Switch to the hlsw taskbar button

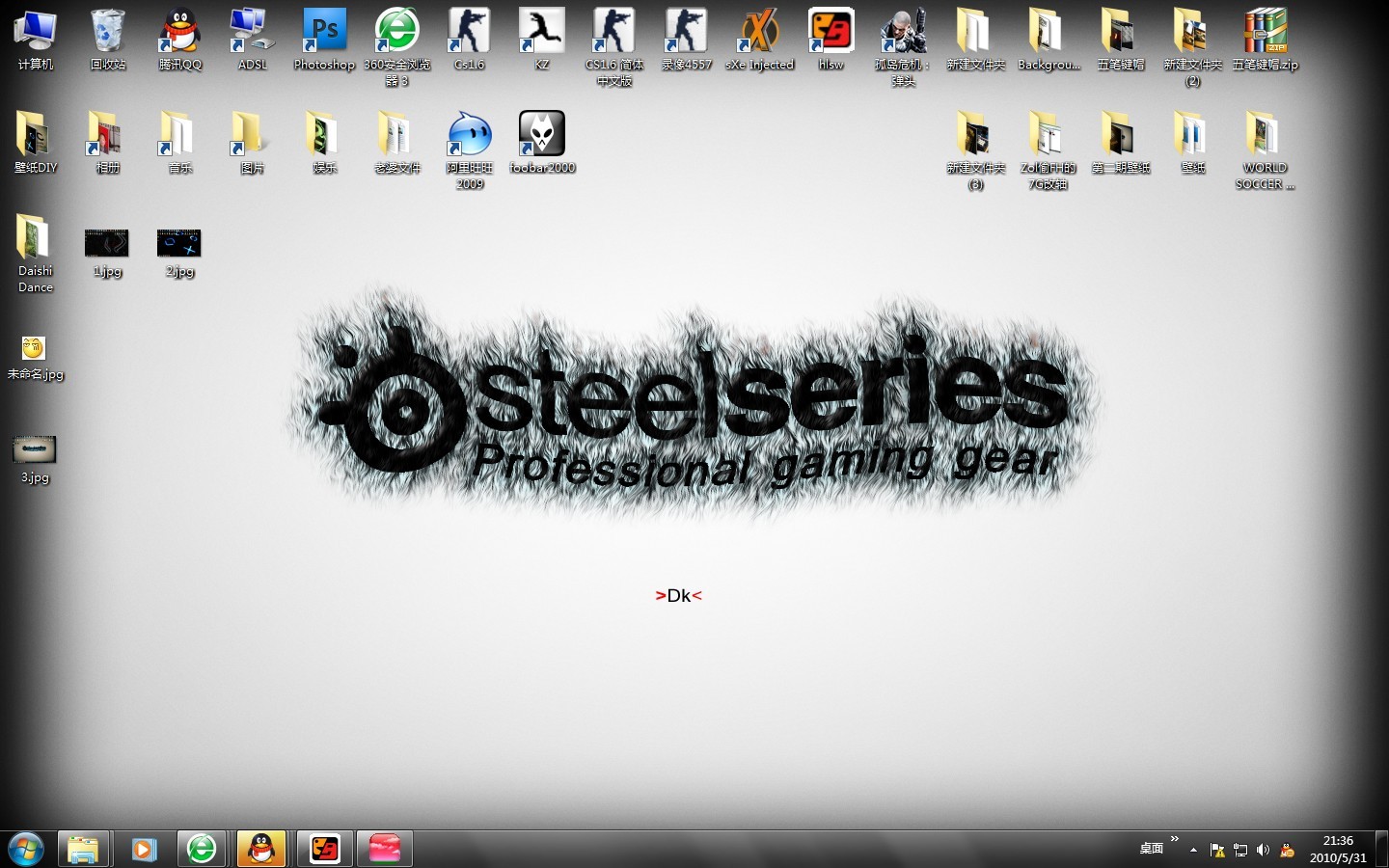324,849
